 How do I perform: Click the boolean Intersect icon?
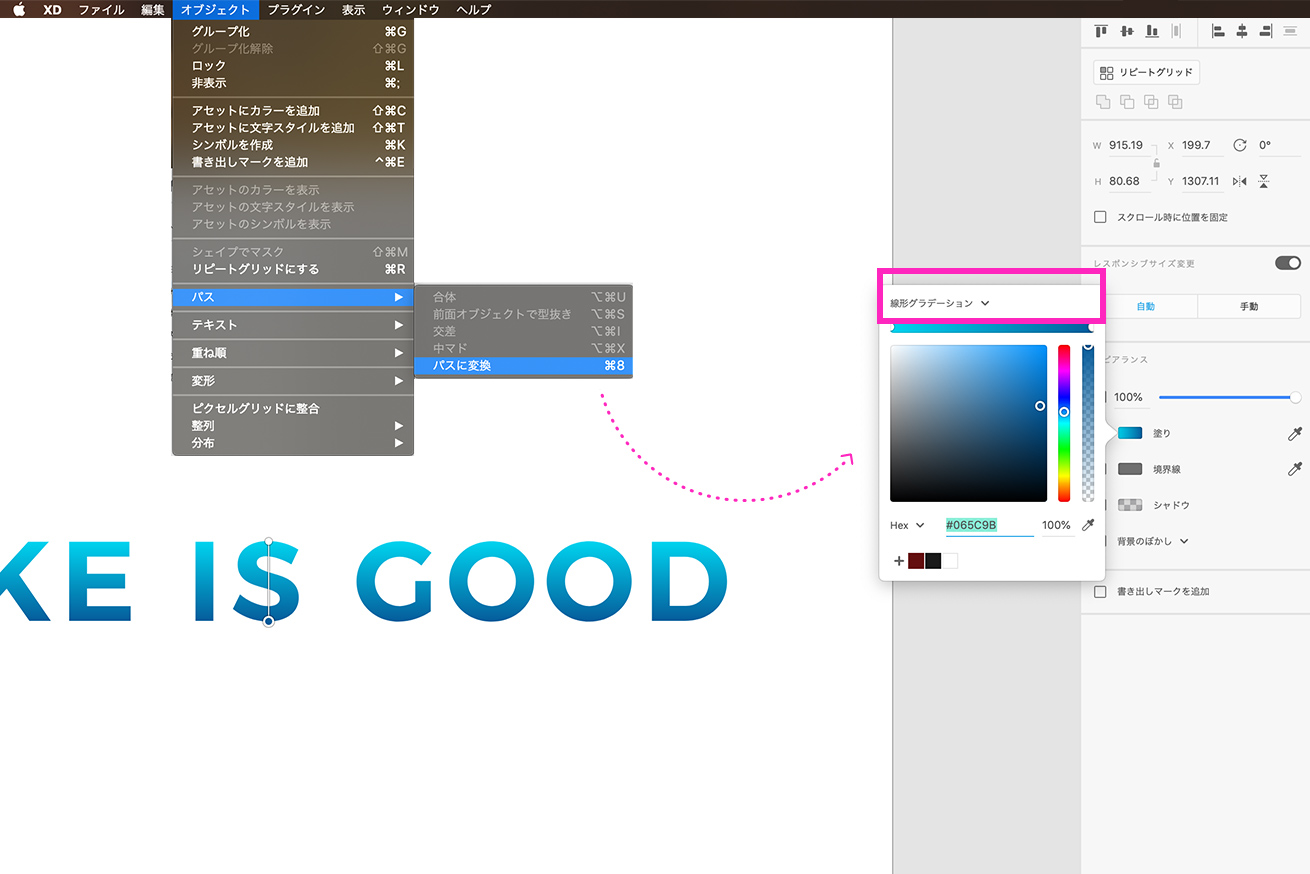[x=1151, y=102]
